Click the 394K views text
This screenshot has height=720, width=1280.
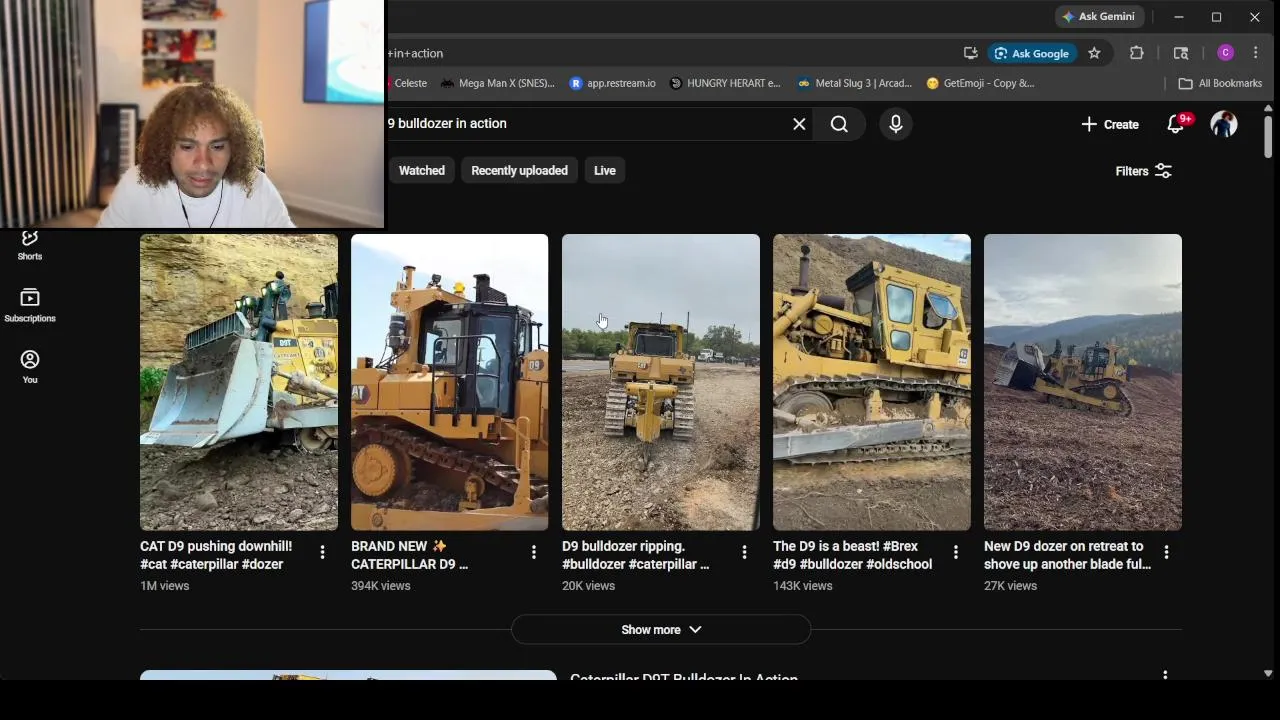381,586
